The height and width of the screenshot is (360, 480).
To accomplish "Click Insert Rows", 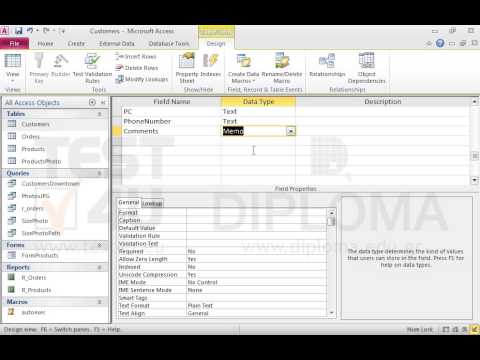I will 136,56.
